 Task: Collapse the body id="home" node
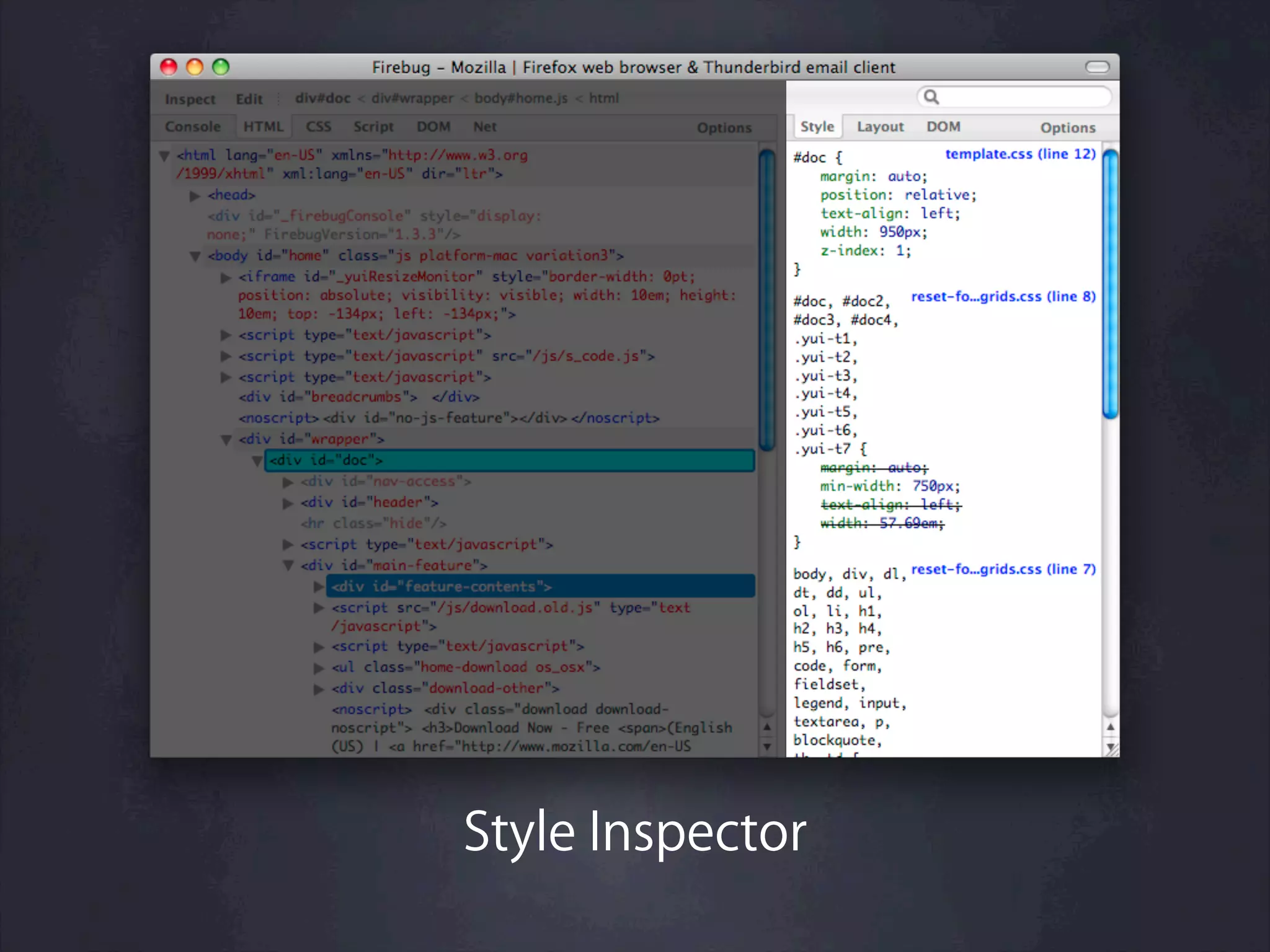[195, 256]
